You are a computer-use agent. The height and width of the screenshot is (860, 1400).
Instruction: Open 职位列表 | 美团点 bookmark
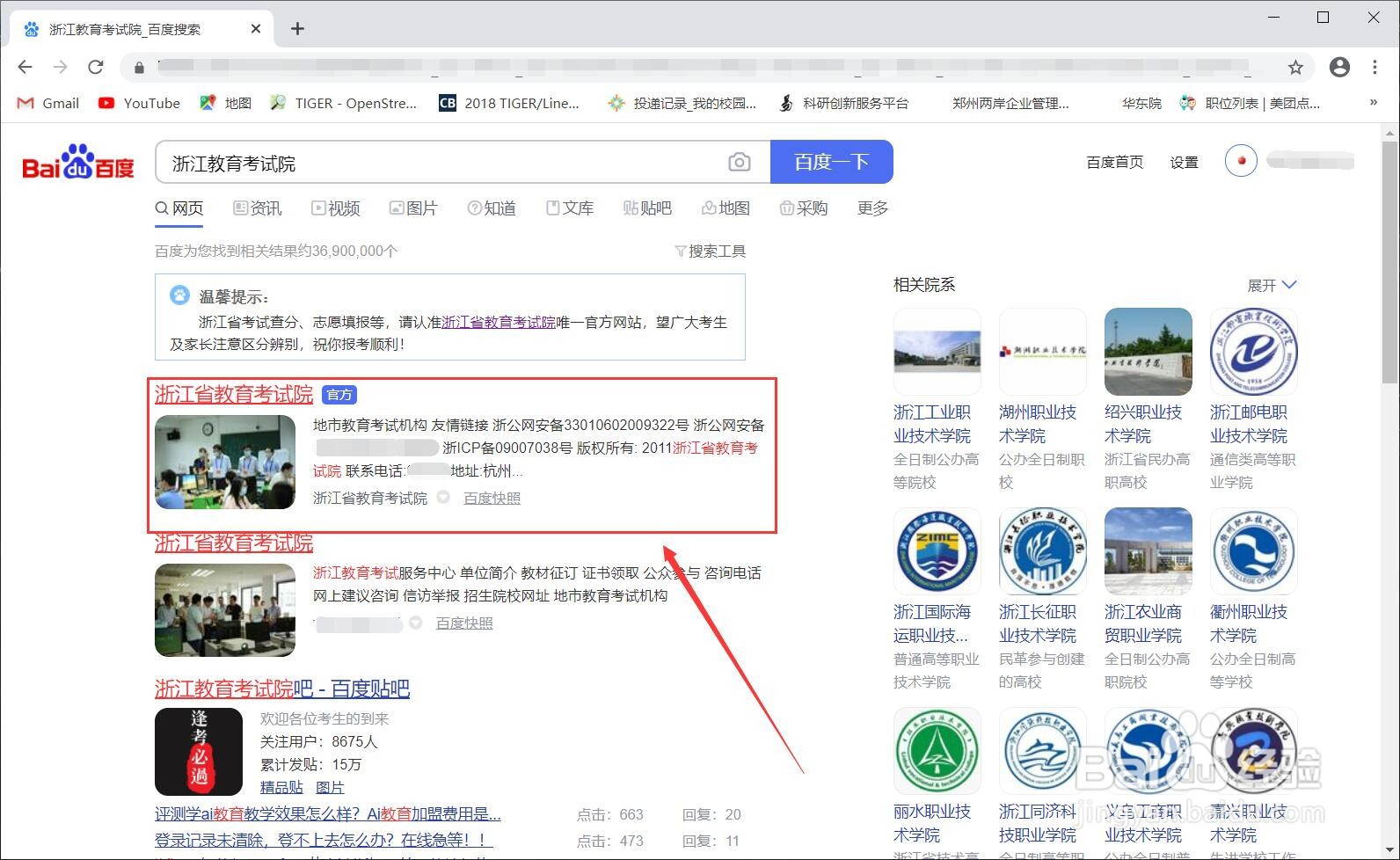click(1250, 103)
